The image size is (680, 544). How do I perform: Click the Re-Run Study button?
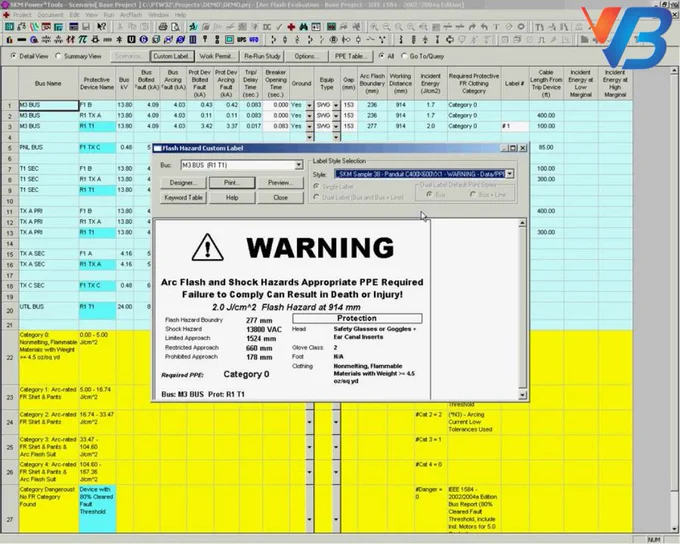[262, 56]
